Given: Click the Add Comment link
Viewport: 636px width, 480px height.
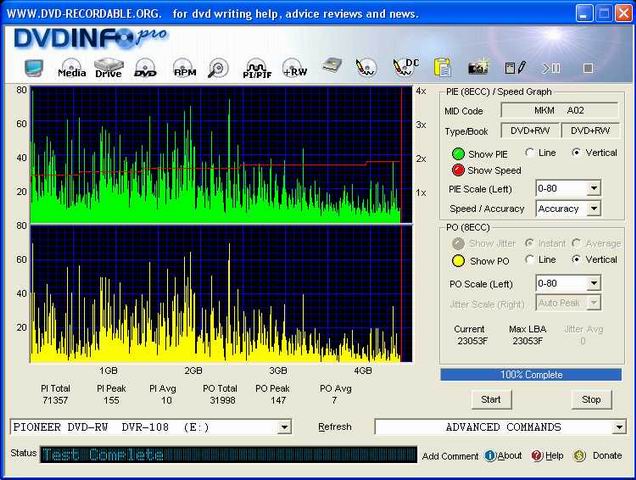Looking at the screenshot, I should click(x=450, y=456).
